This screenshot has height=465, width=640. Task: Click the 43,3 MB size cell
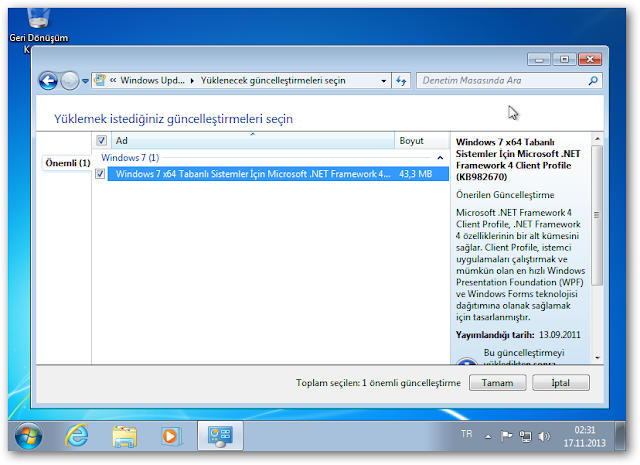tap(416, 174)
